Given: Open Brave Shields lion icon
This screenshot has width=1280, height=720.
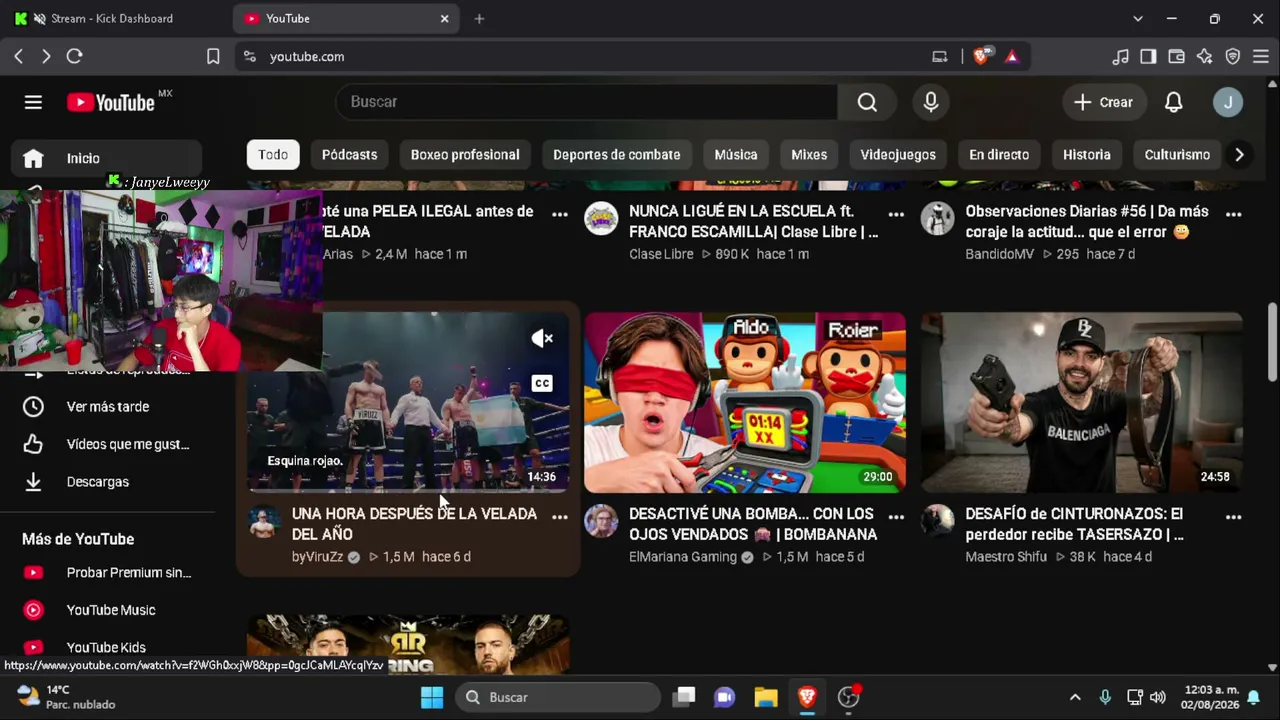Looking at the screenshot, I should (981, 57).
